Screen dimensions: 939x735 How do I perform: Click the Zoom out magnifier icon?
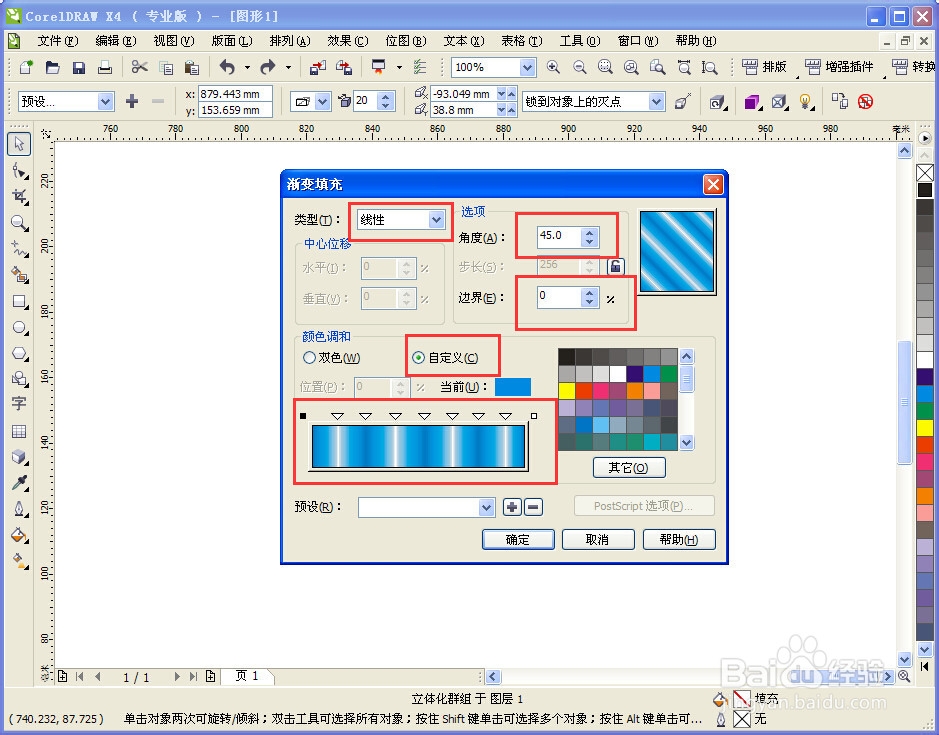coord(579,67)
